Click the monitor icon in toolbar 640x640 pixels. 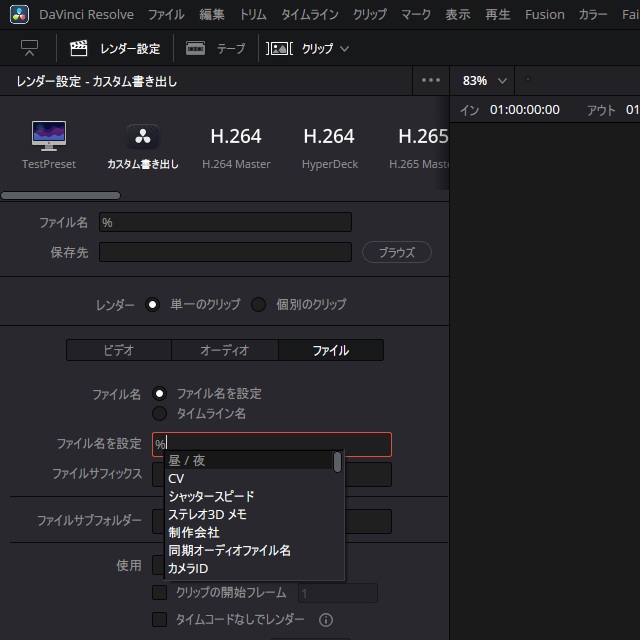click(29, 48)
